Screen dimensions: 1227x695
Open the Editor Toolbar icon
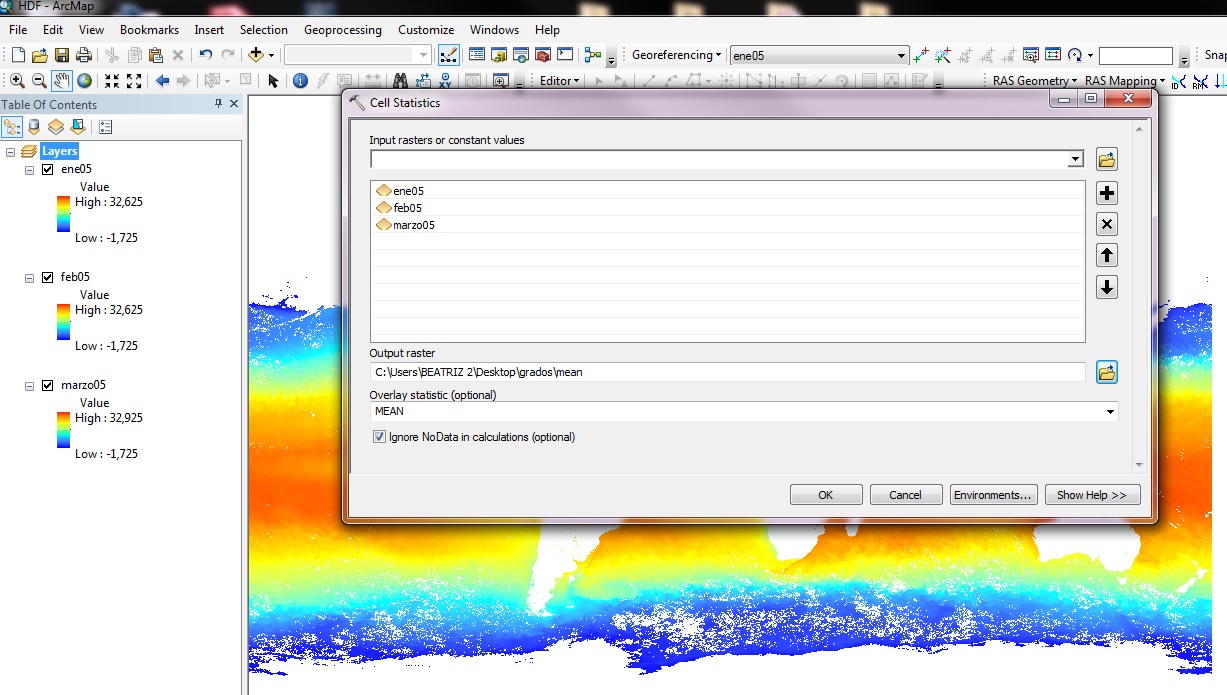coord(449,55)
